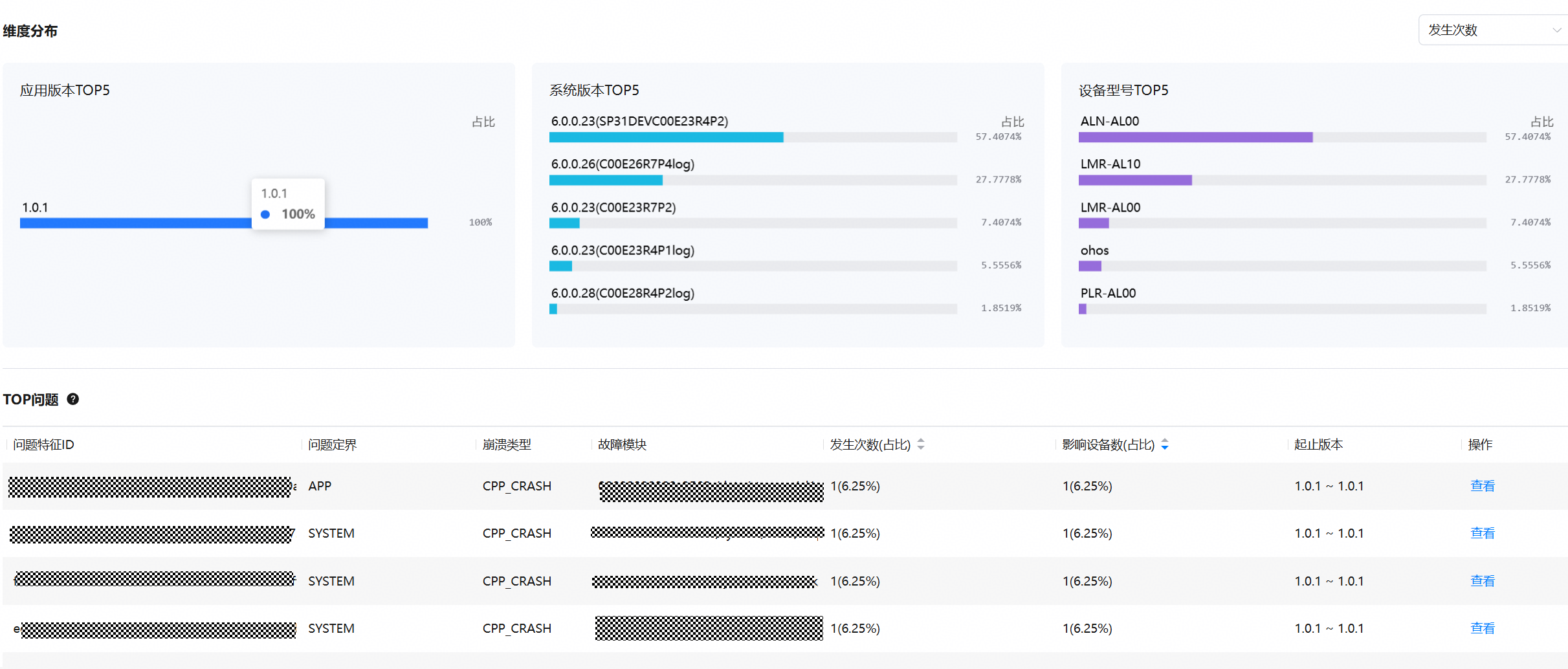Click the 1.0.1 tooltip showing 100%

[x=288, y=204]
